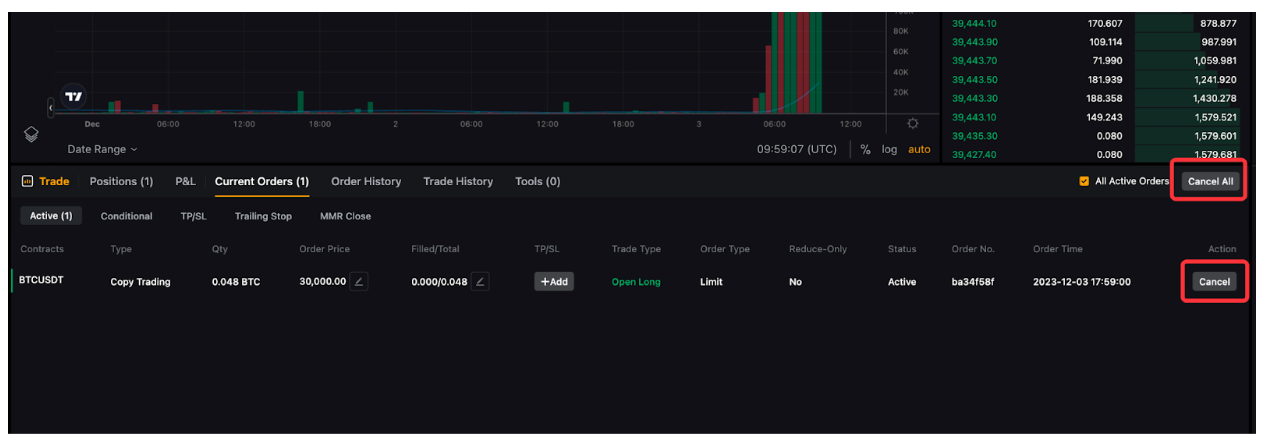Click the TradingView logo icon
The image size is (1266, 440).
[x=74, y=97]
